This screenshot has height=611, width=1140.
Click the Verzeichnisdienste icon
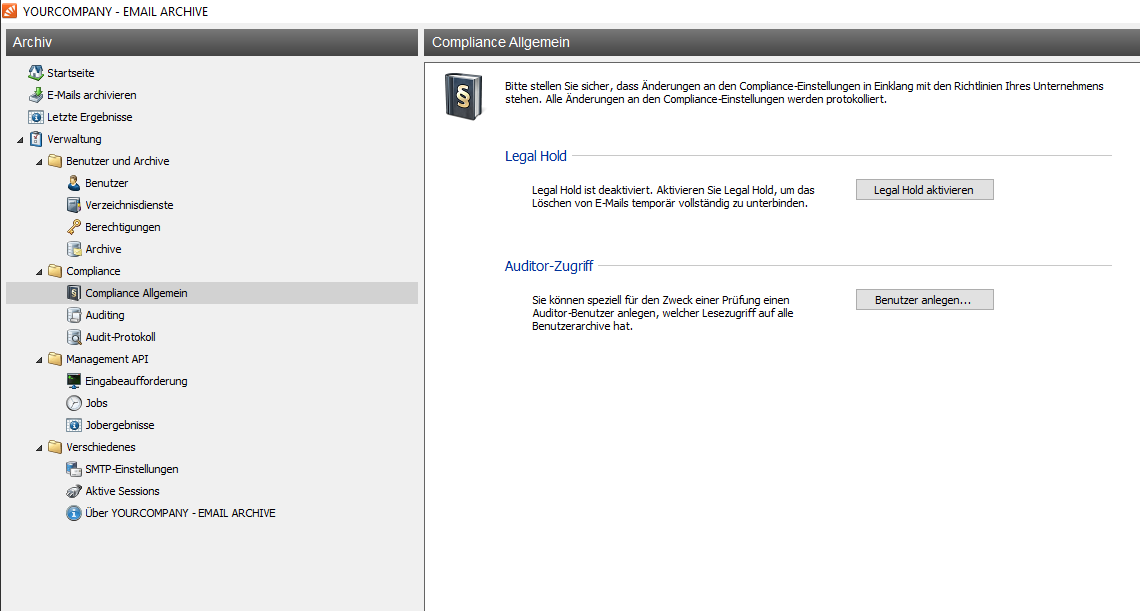pos(74,205)
